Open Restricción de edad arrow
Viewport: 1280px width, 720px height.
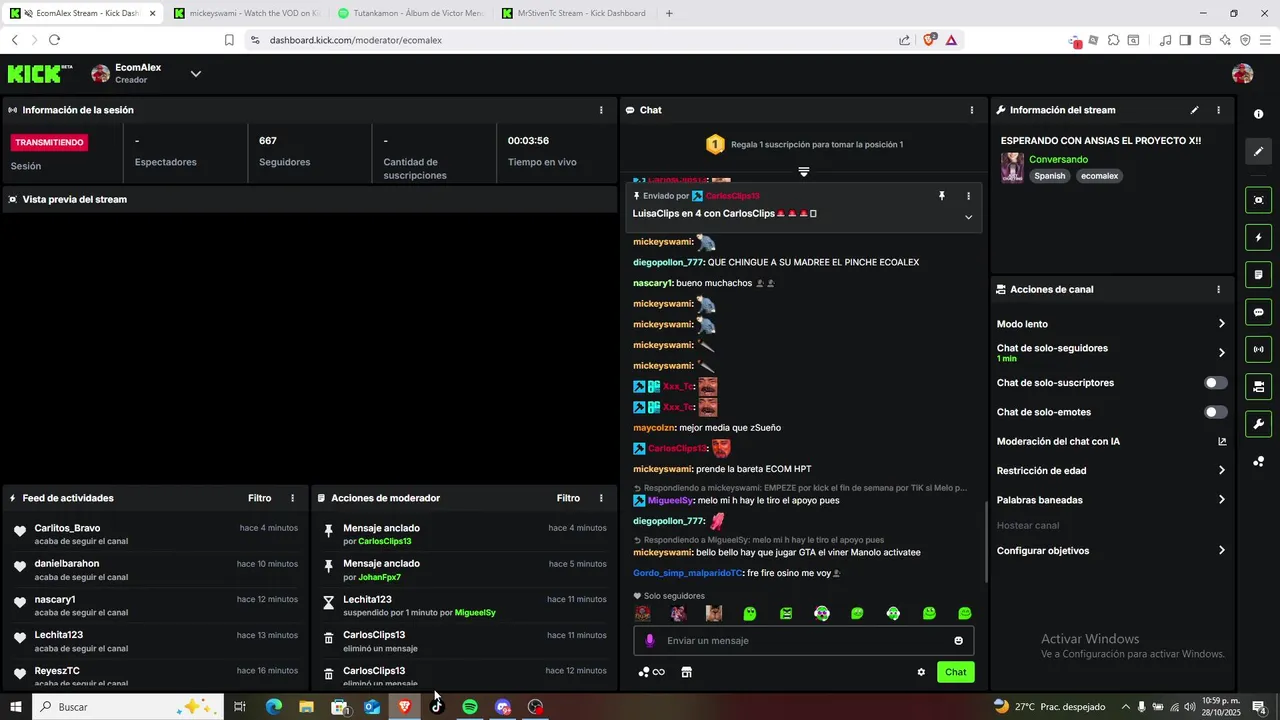coord(1221,470)
